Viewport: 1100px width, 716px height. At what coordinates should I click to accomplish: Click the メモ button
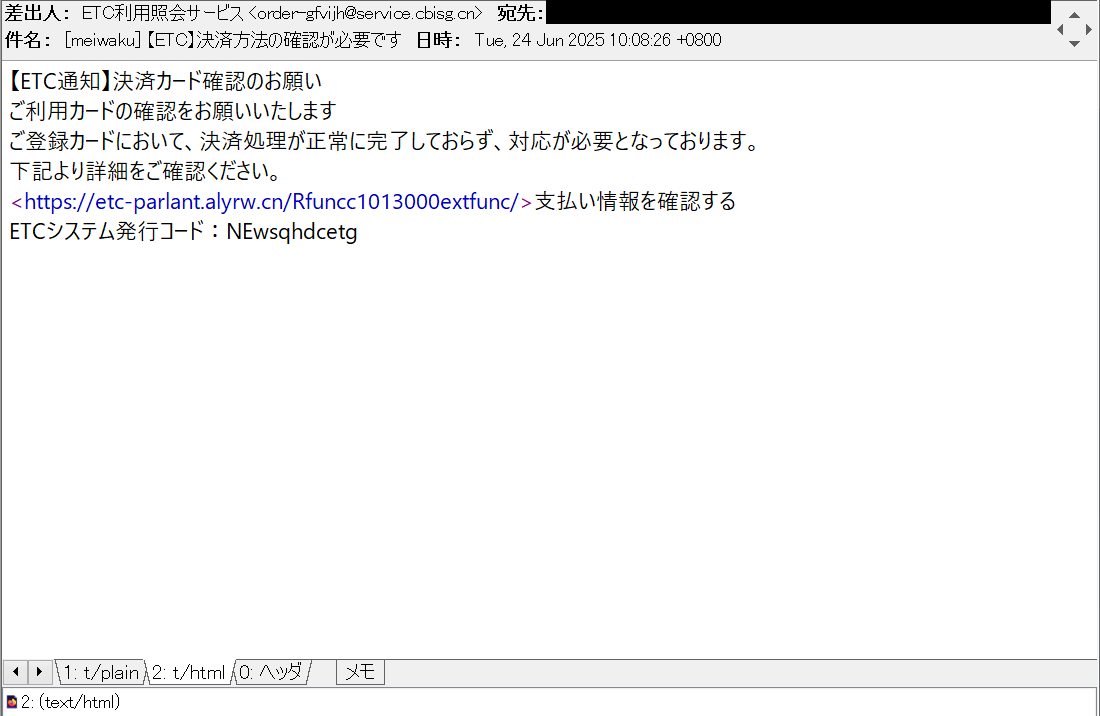[361, 672]
